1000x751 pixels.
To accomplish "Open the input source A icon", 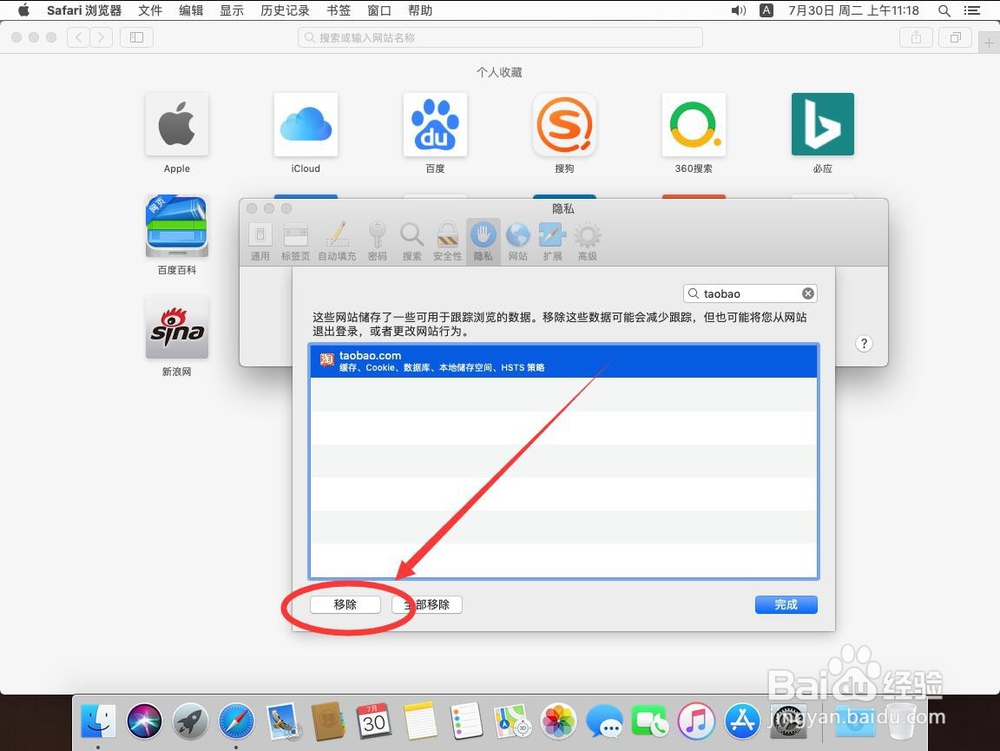I will coord(767,10).
